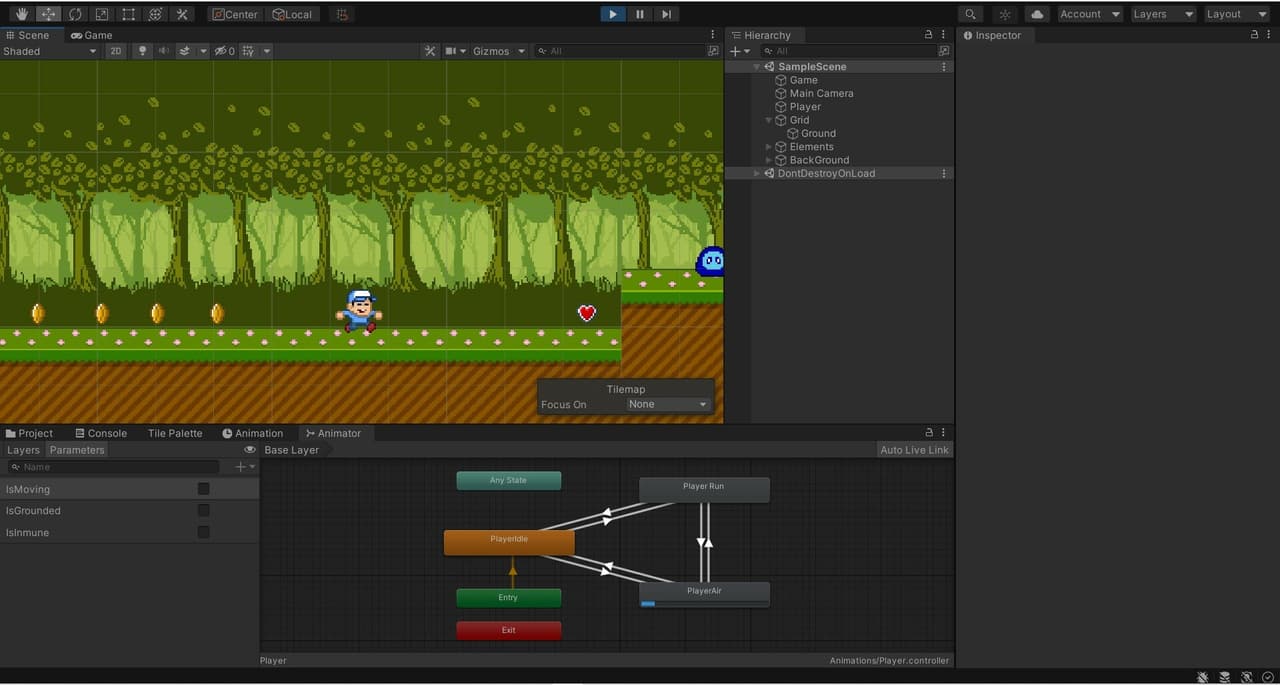Open the global search magnifier icon
This screenshot has height=685, width=1280.
[x=971, y=14]
